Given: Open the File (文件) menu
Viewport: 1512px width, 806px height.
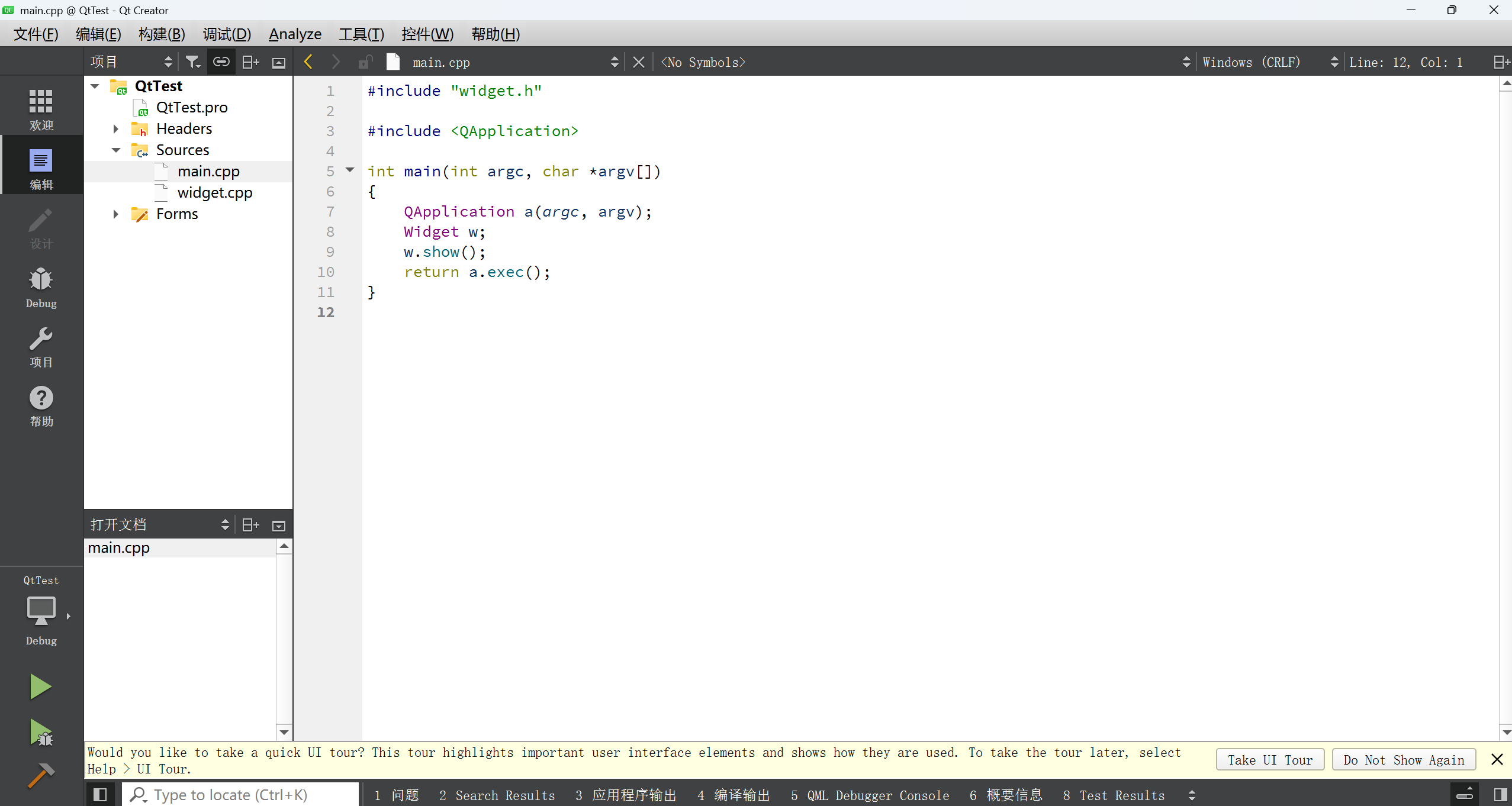Looking at the screenshot, I should coord(36,34).
